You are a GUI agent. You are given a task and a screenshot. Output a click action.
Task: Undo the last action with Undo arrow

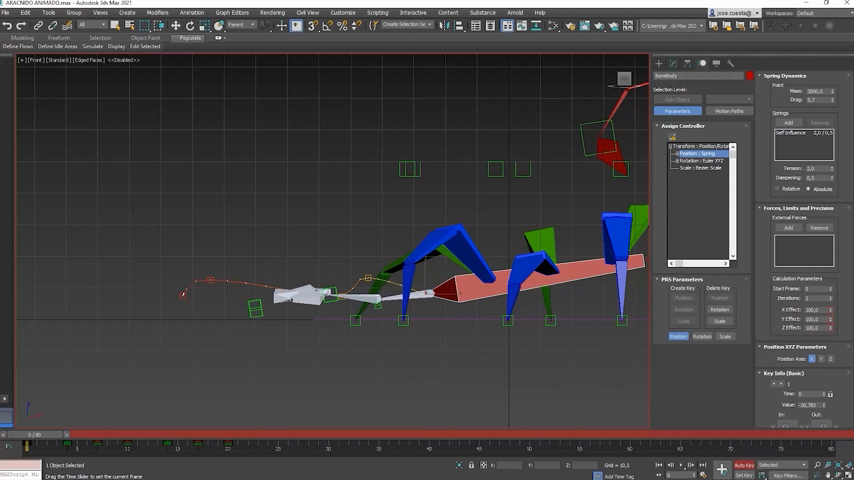[7, 26]
